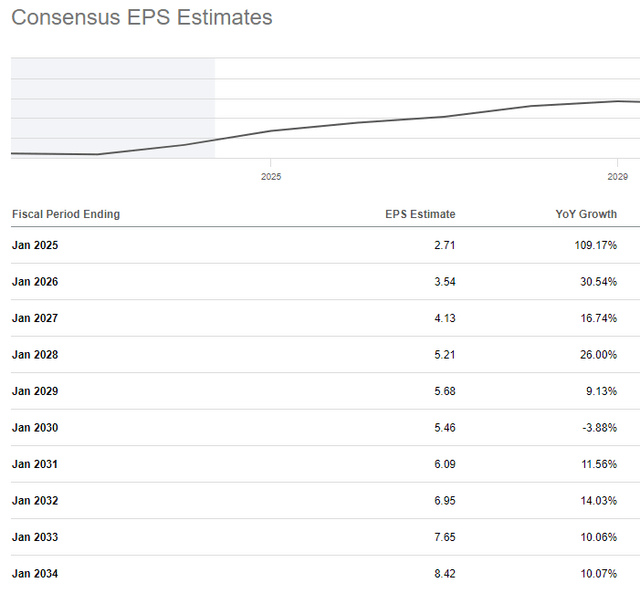Click EPS estimate value 6.09
Screen dimensions: 640x593
(445, 464)
